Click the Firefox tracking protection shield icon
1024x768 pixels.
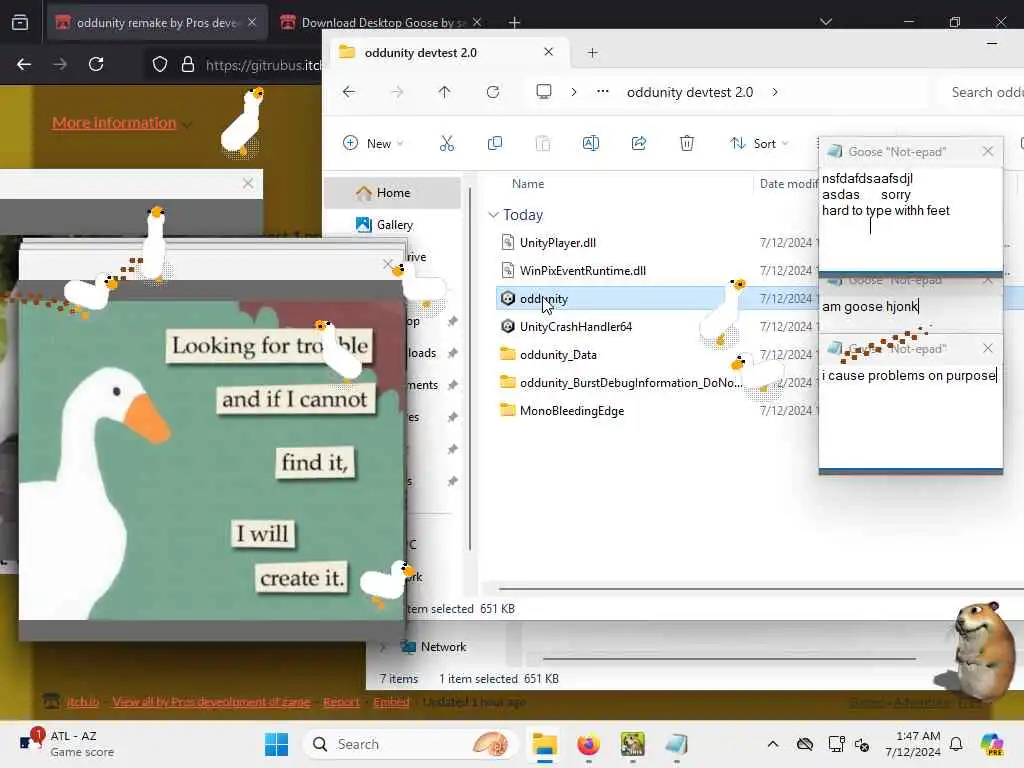pyautogui.click(x=160, y=64)
